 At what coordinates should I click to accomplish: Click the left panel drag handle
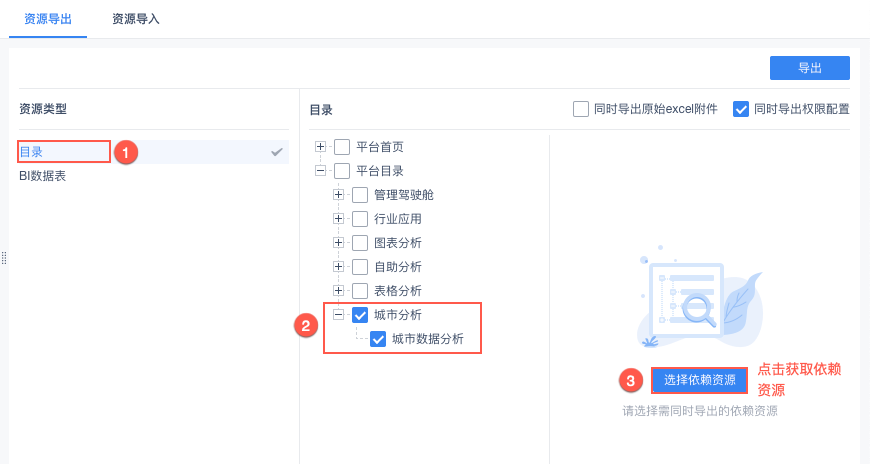[4, 258]
